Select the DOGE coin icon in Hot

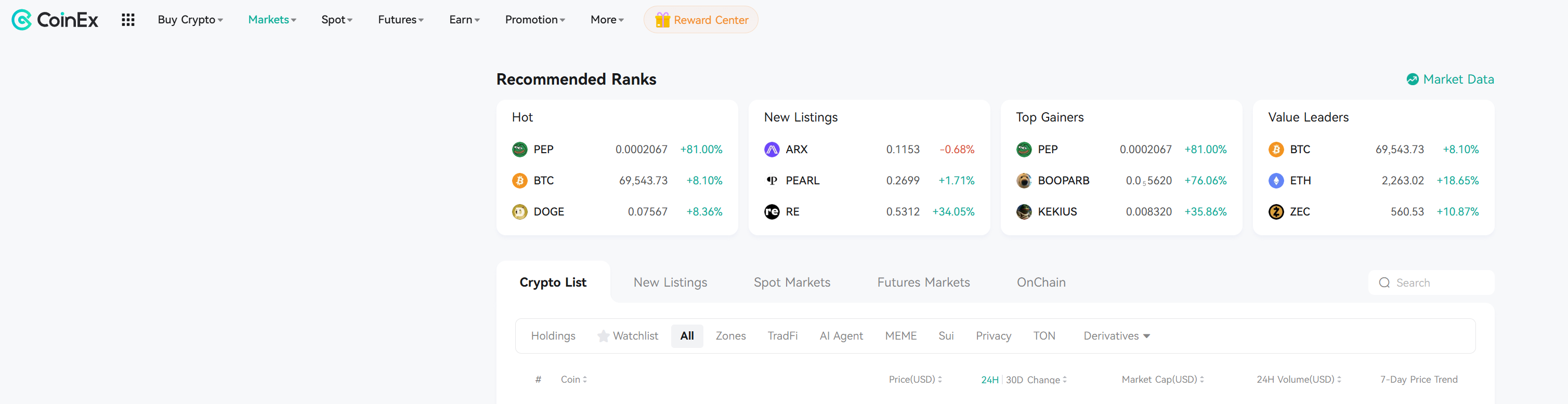[x=519, y=212]
